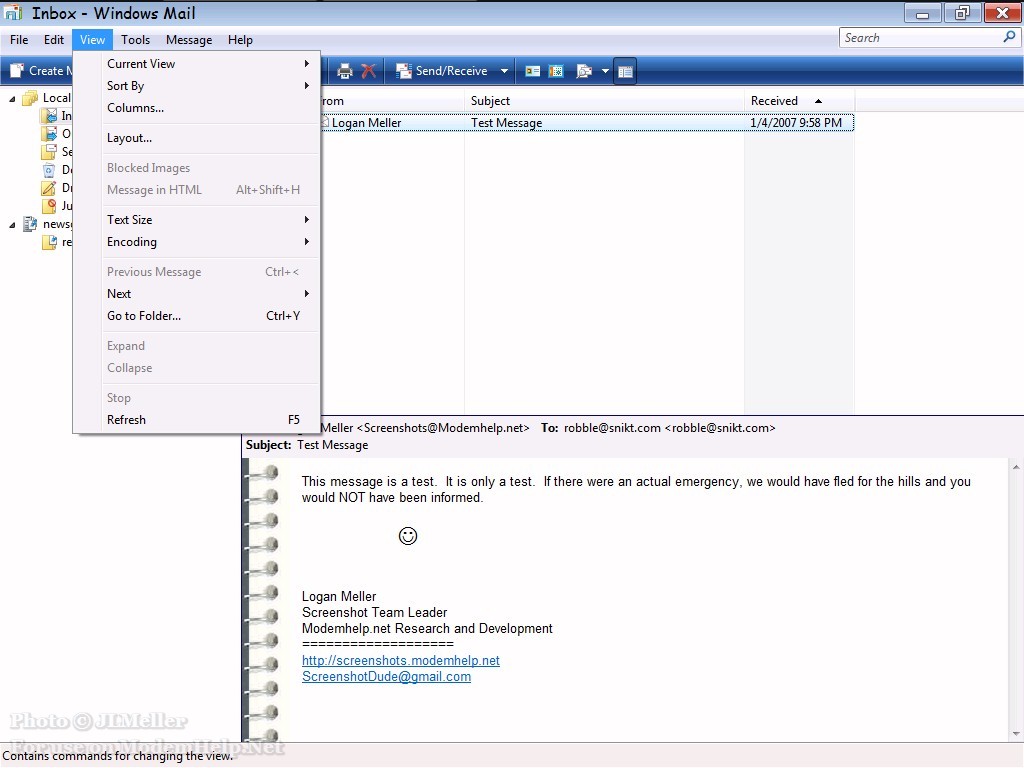The image size is (1024, 768).
Task: Open the screenshots.modemhelp.net link
Action: (400, 661)
